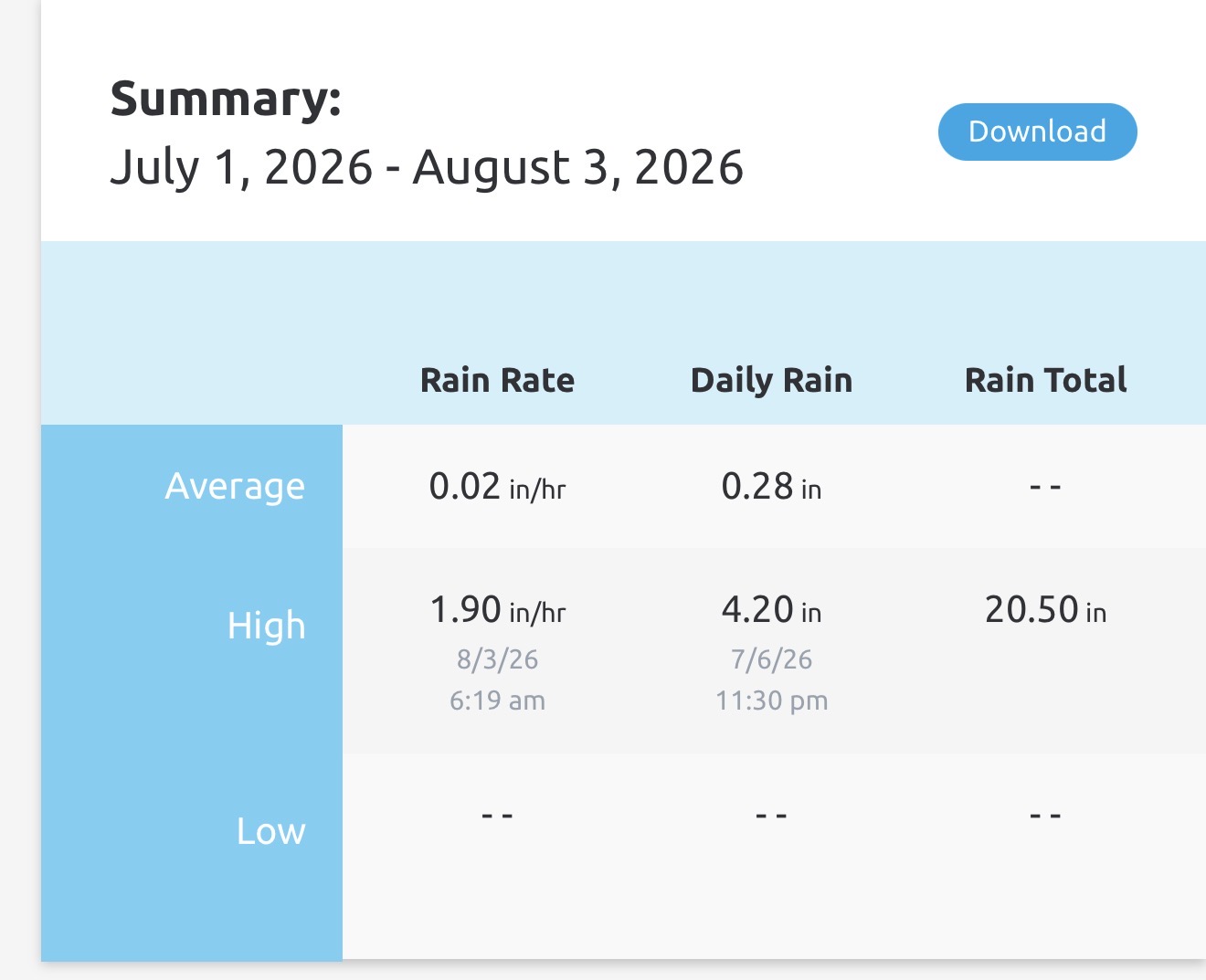The image size is (1206, 980).
Task: Click the Summary heading
Action: click(x=226, y=99)
